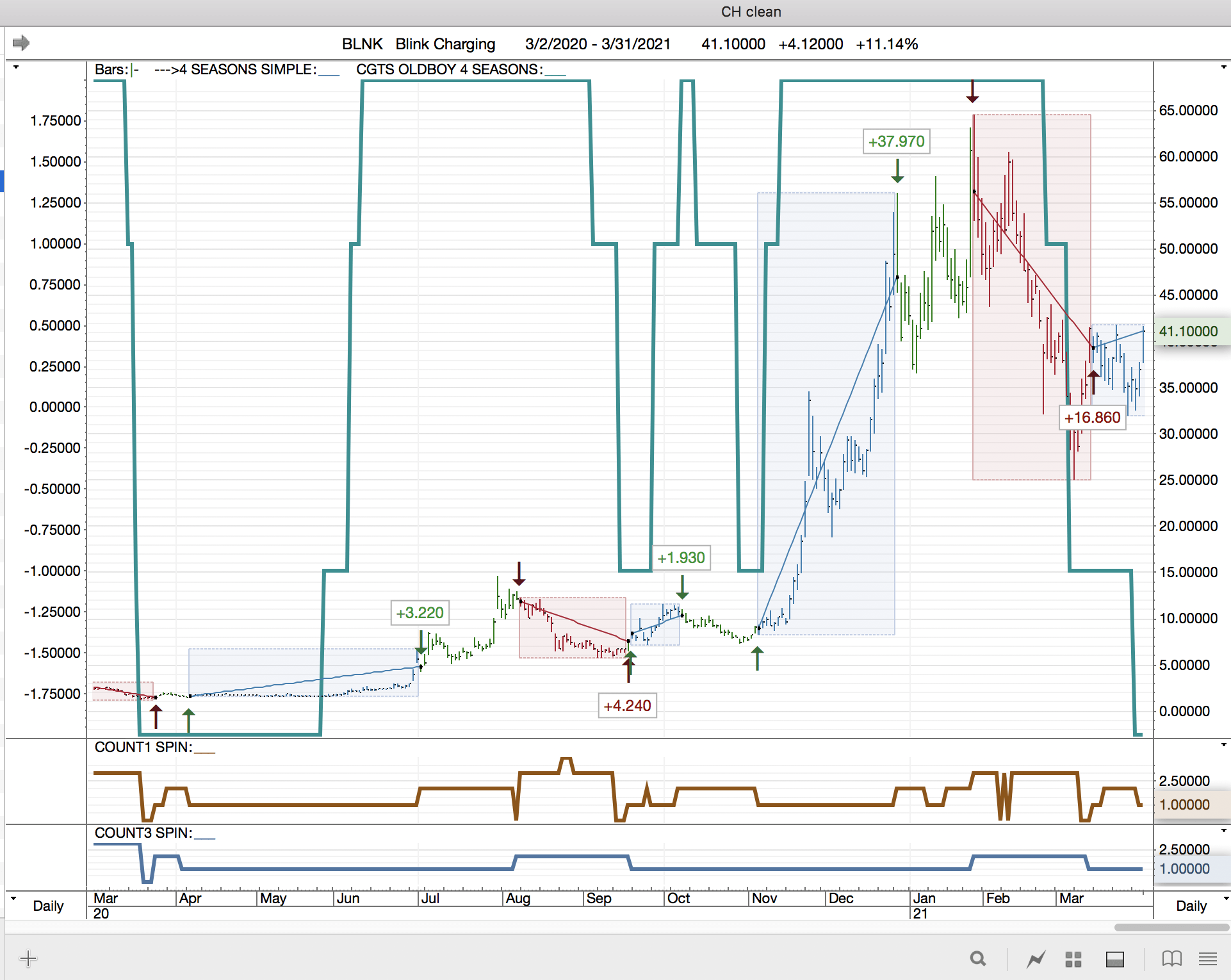Click the COUNT1 SPIN indicator label

(143, 747)
